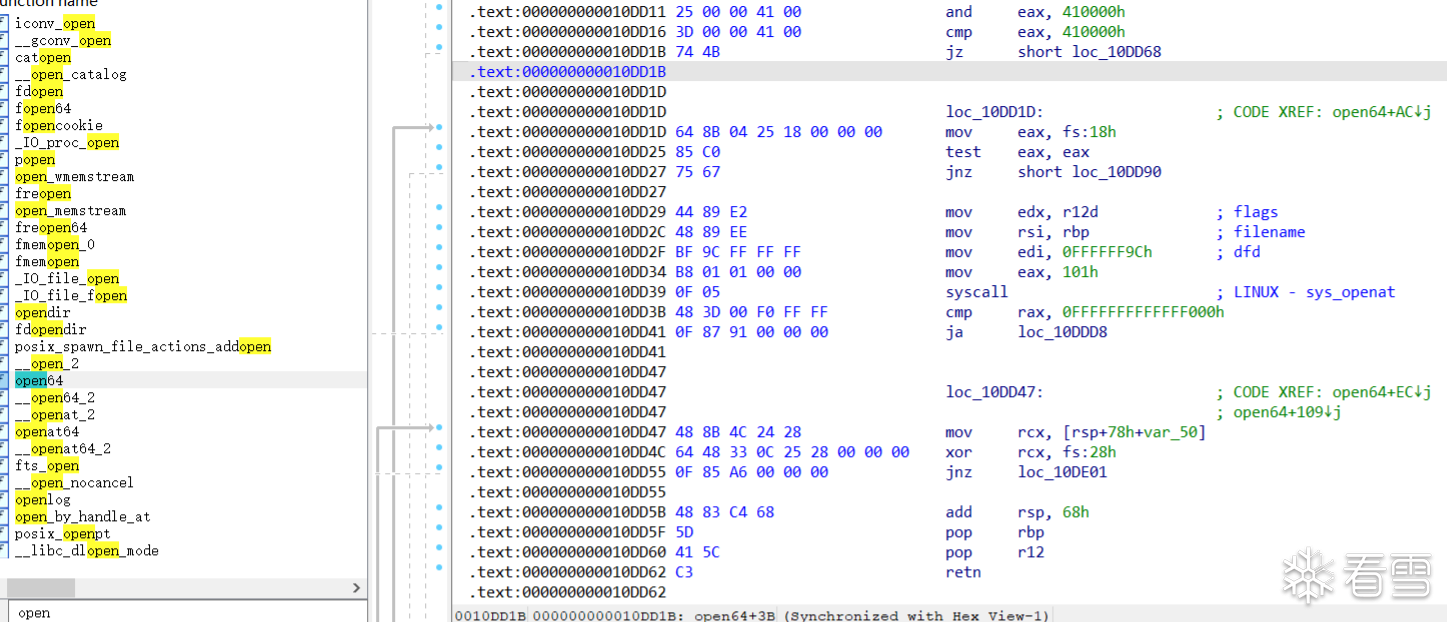Select the openlog function
Viewport: 1447px width, 622px height.
[x=43, y=499]
